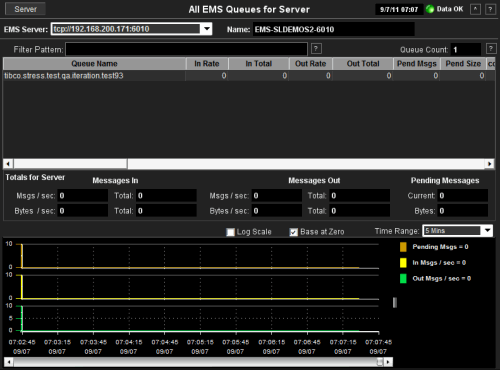
Task: Click the chart time scrollbar track
Action: click(x=195, y=362)
